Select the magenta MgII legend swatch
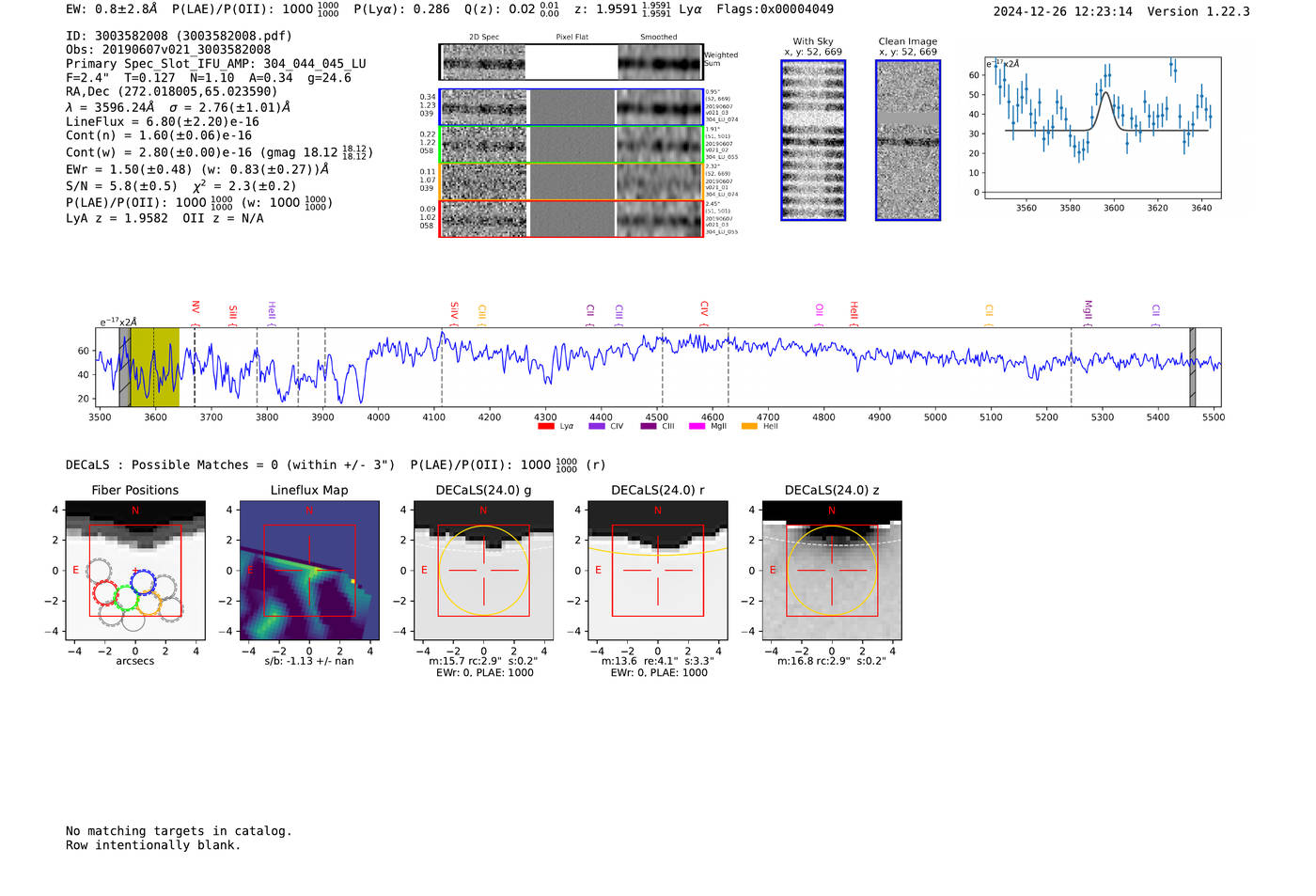 tap(697, 427)
